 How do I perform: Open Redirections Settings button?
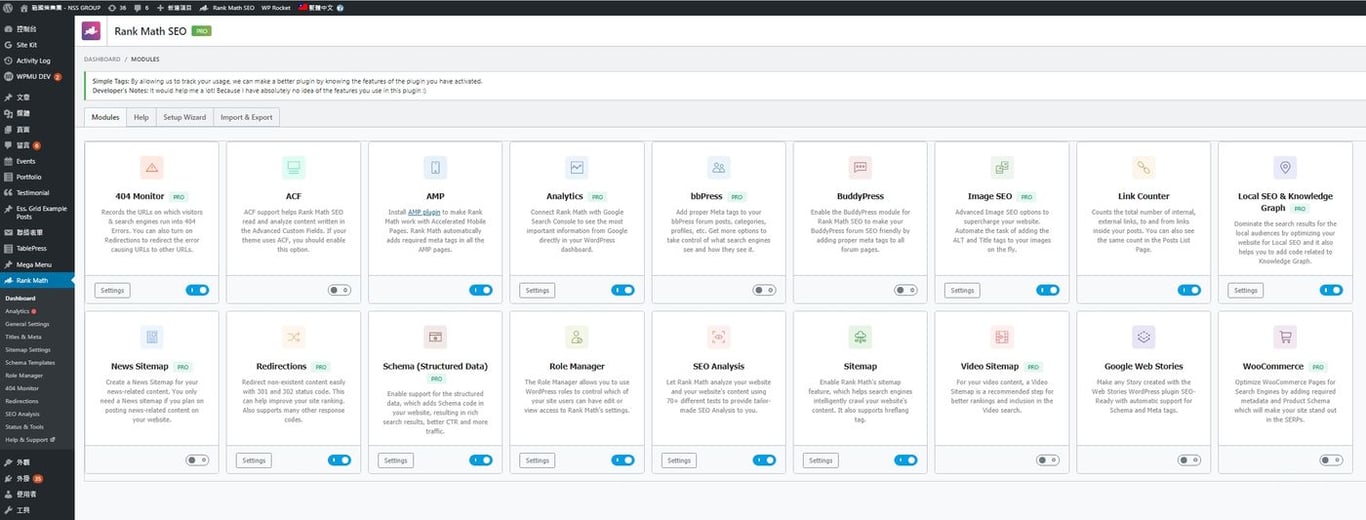point(254,460)
